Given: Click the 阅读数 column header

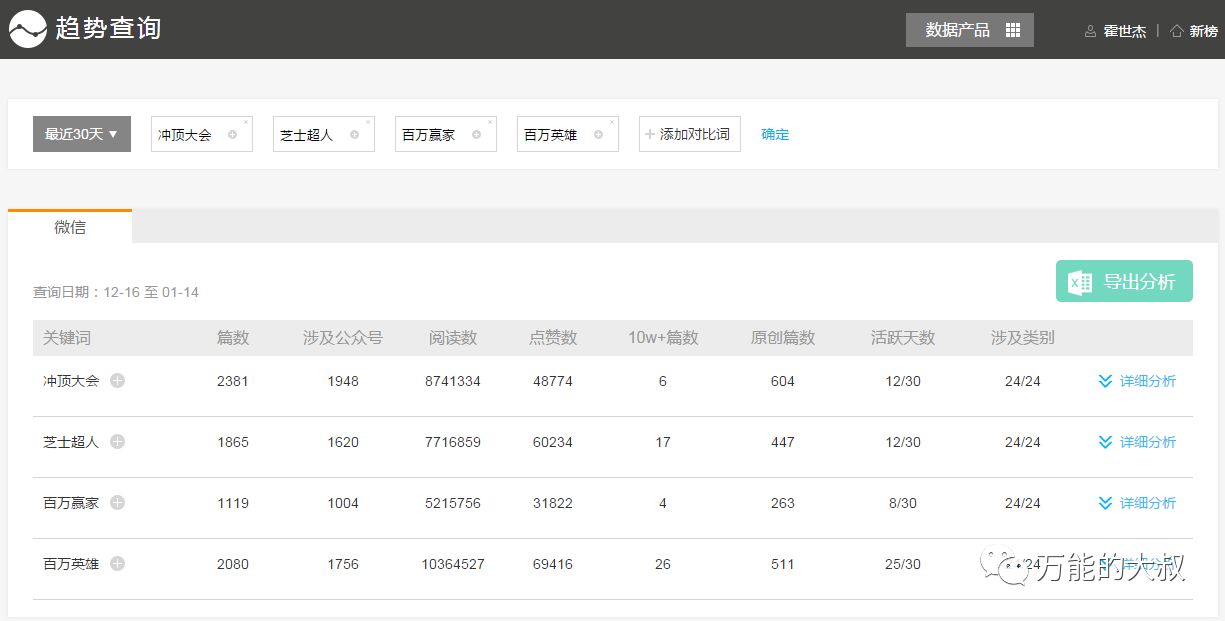Looking at the screenshot, I should point(453,338).
